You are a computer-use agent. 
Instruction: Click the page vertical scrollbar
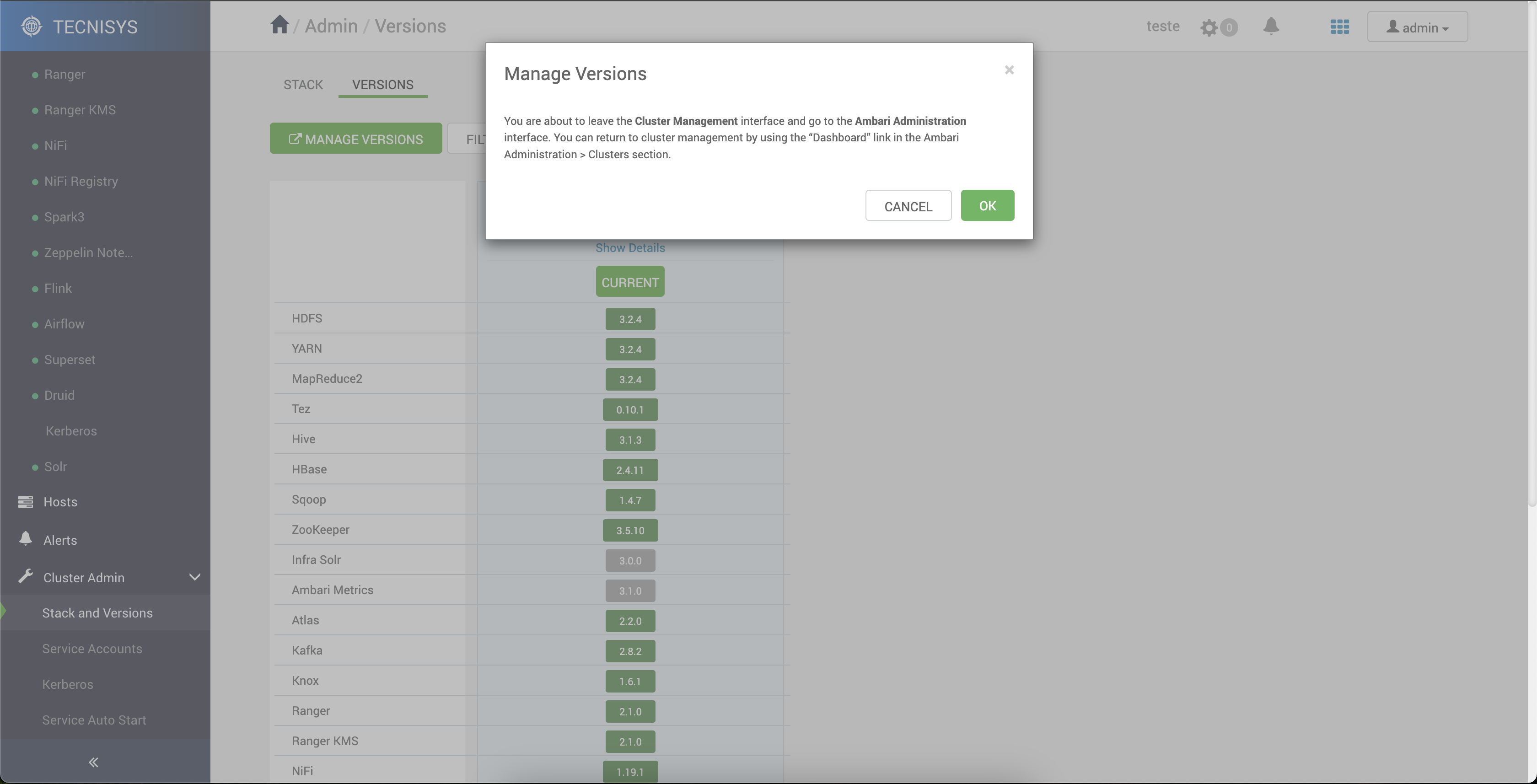(x=1532, y=253)
